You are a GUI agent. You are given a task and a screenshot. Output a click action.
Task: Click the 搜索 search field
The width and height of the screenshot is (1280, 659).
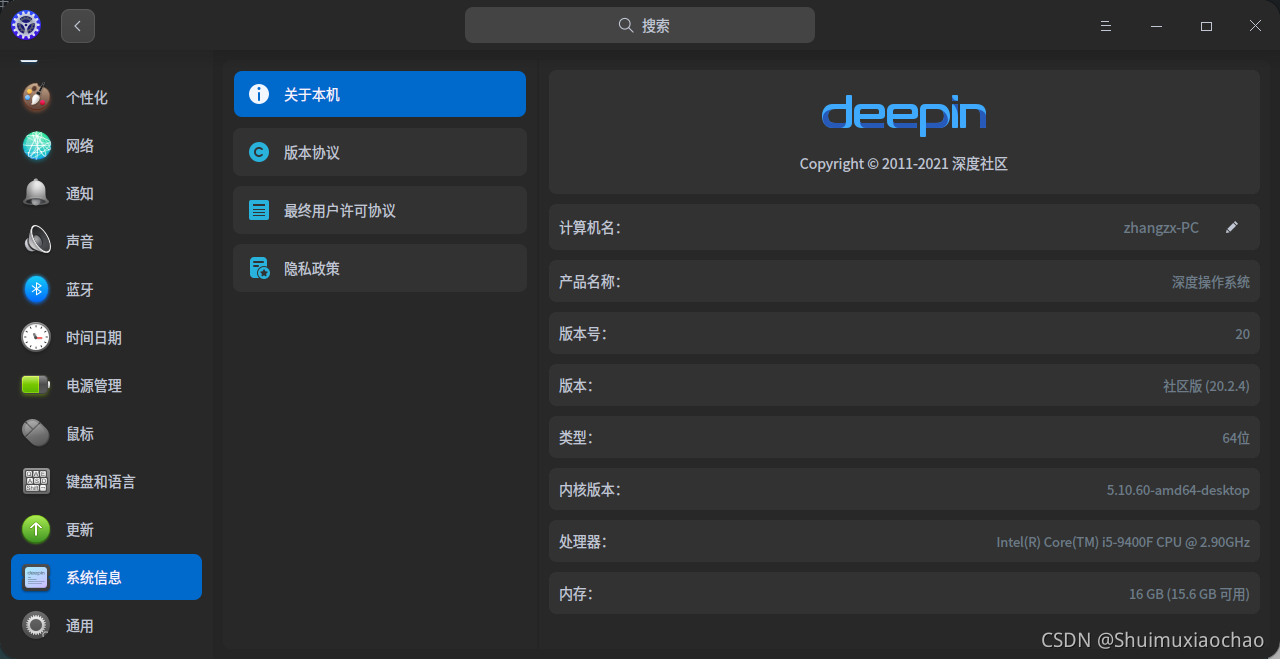[640, 26]
